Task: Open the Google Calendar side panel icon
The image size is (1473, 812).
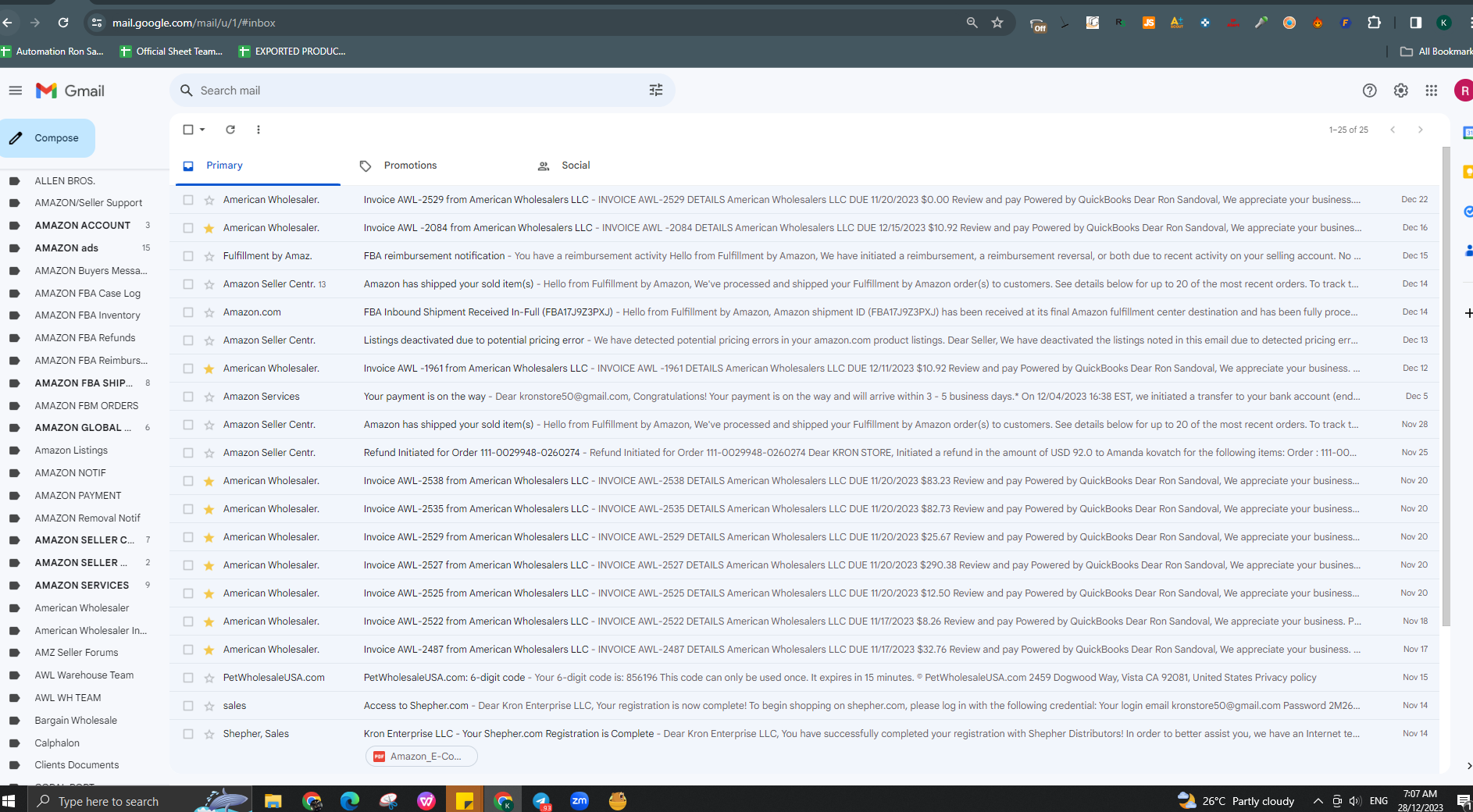Action: click(1468, 133)
